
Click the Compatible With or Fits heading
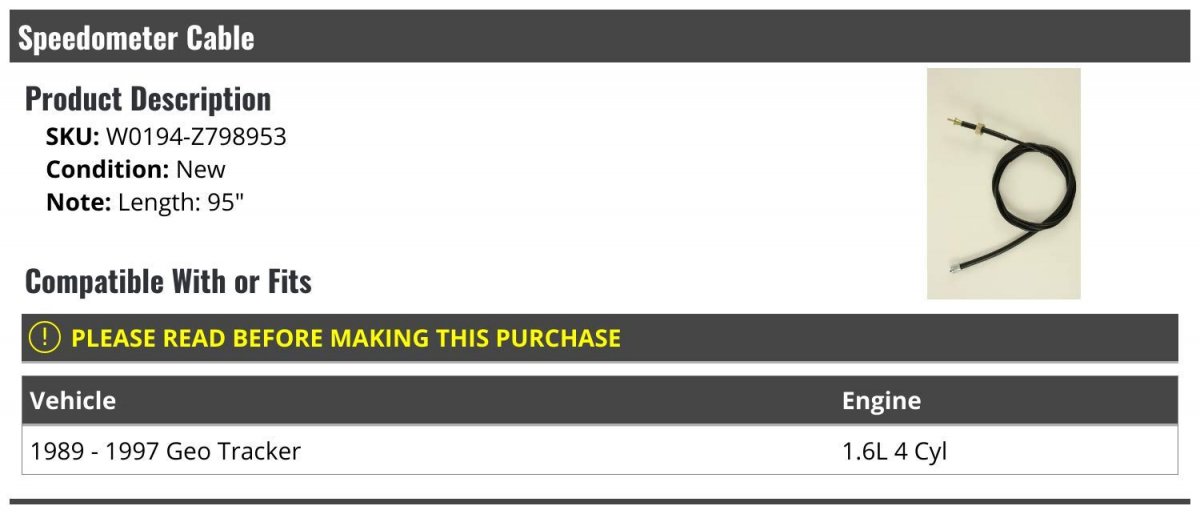[168, 281]
